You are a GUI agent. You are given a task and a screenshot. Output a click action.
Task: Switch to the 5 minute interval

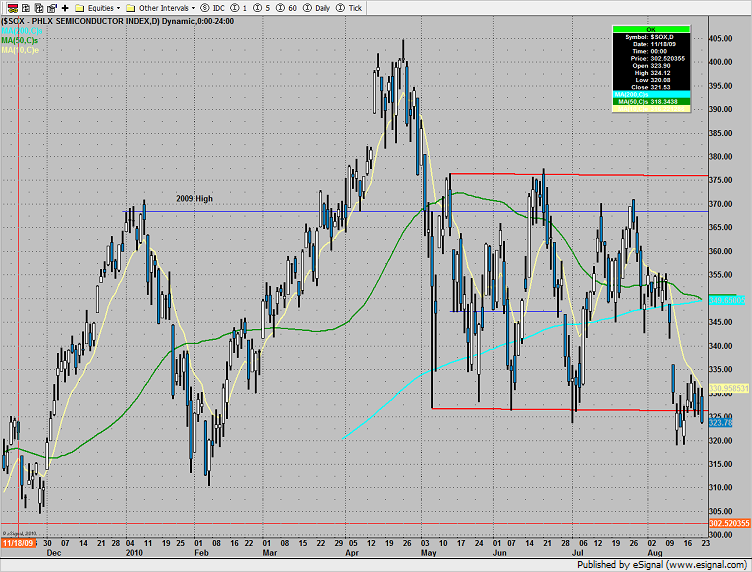pyautogui.click(x=262, y=8)
